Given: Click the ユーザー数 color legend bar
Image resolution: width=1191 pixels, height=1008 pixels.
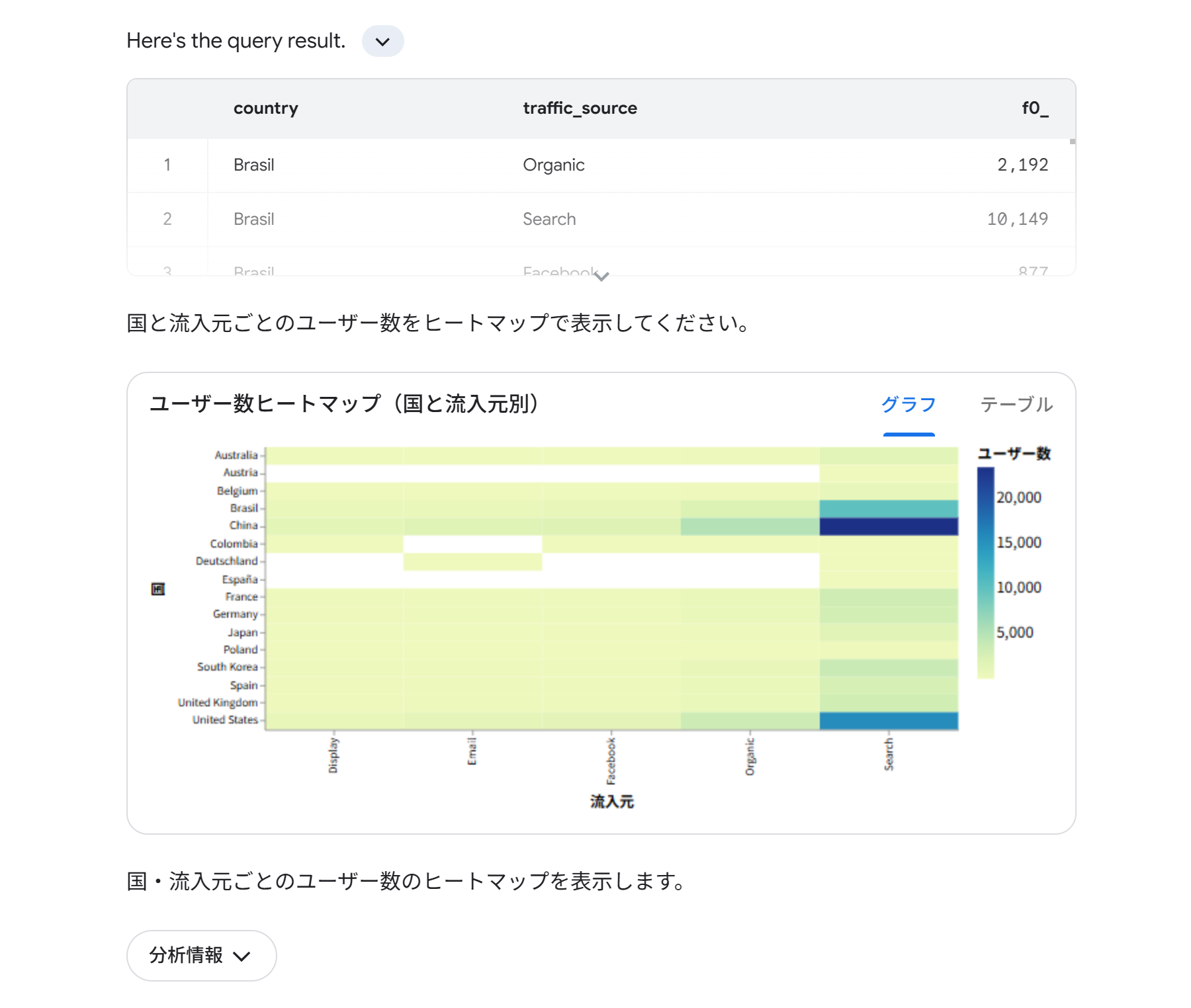Looking at the screenshot, I should [985, 573].
